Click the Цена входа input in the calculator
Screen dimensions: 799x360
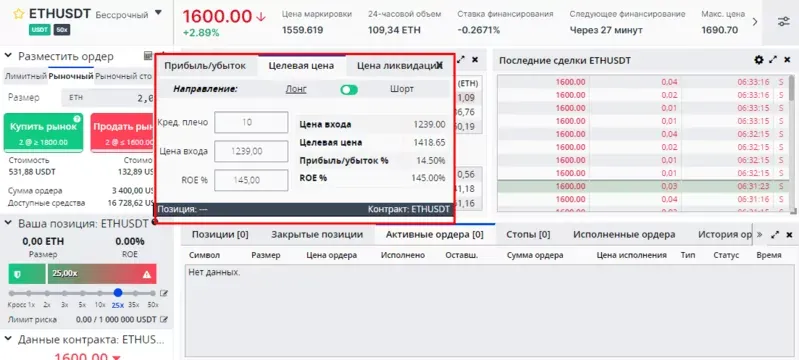click(x=251, y=151)
